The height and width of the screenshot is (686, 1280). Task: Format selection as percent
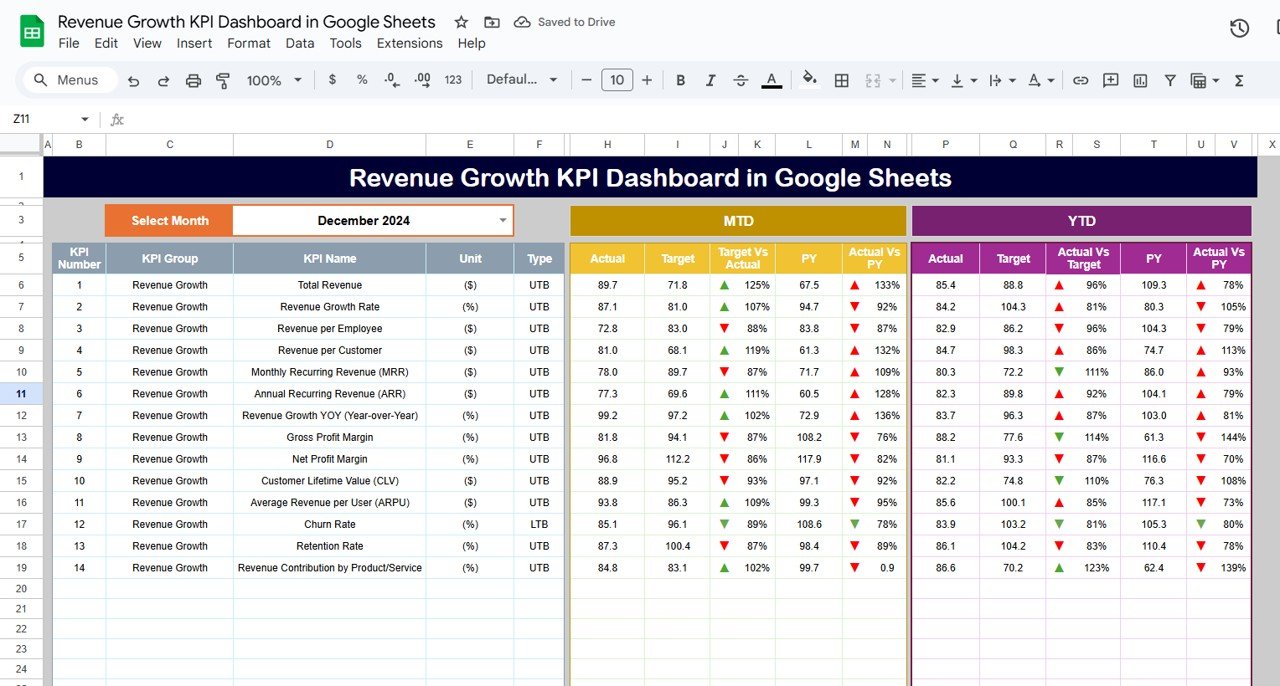coord(361,79)
